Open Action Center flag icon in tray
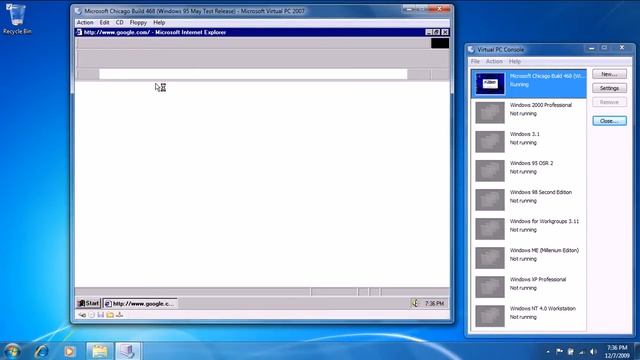 (x=559, y=351)
